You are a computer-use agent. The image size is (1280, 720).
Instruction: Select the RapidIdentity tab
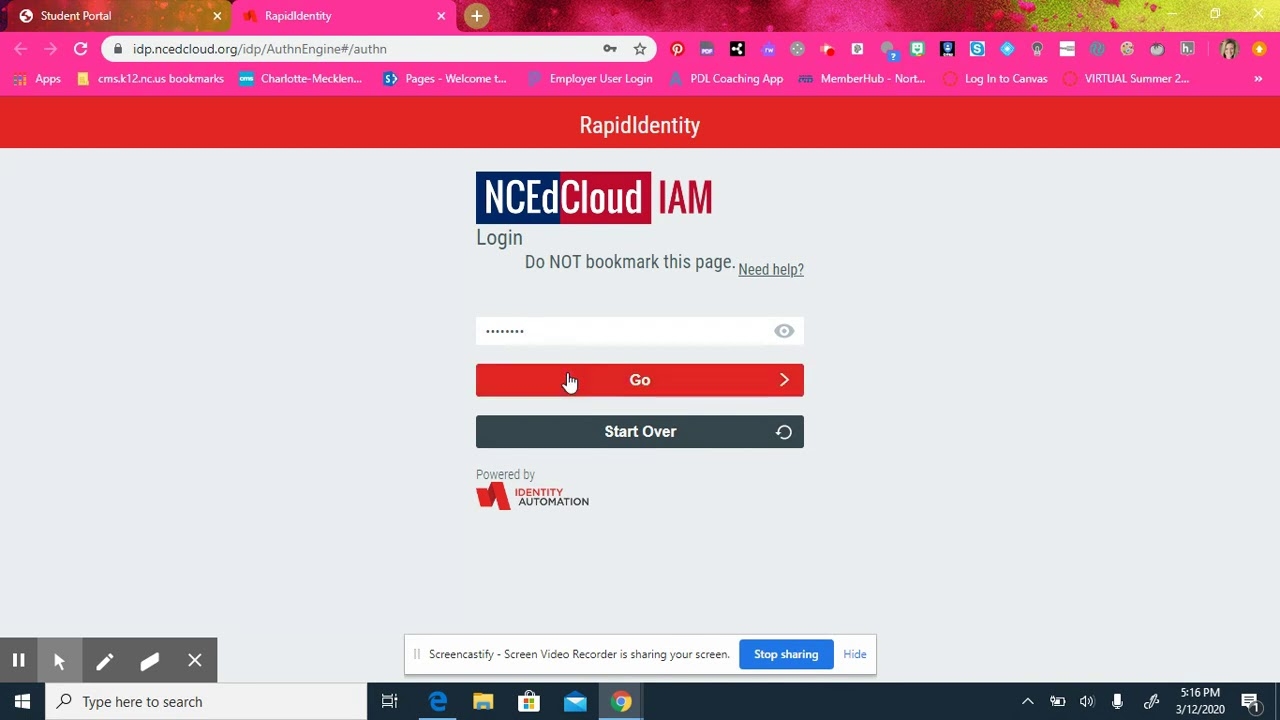click(x=320, y=16)
